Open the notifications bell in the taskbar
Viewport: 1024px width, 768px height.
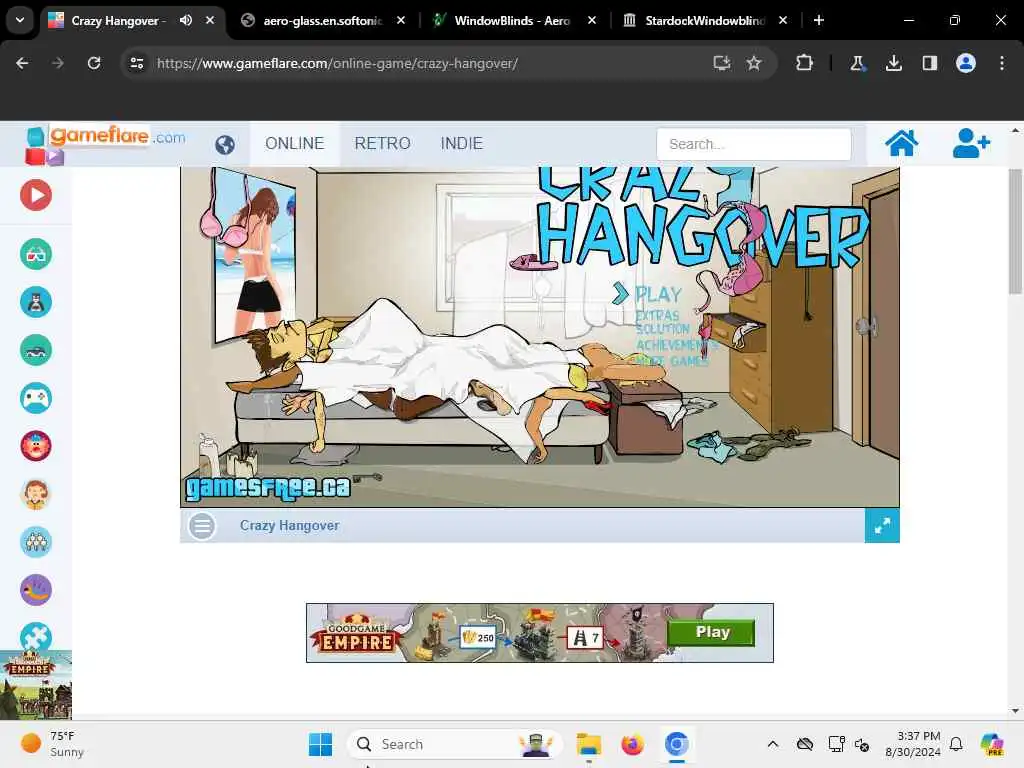click(x=957, y=744)
